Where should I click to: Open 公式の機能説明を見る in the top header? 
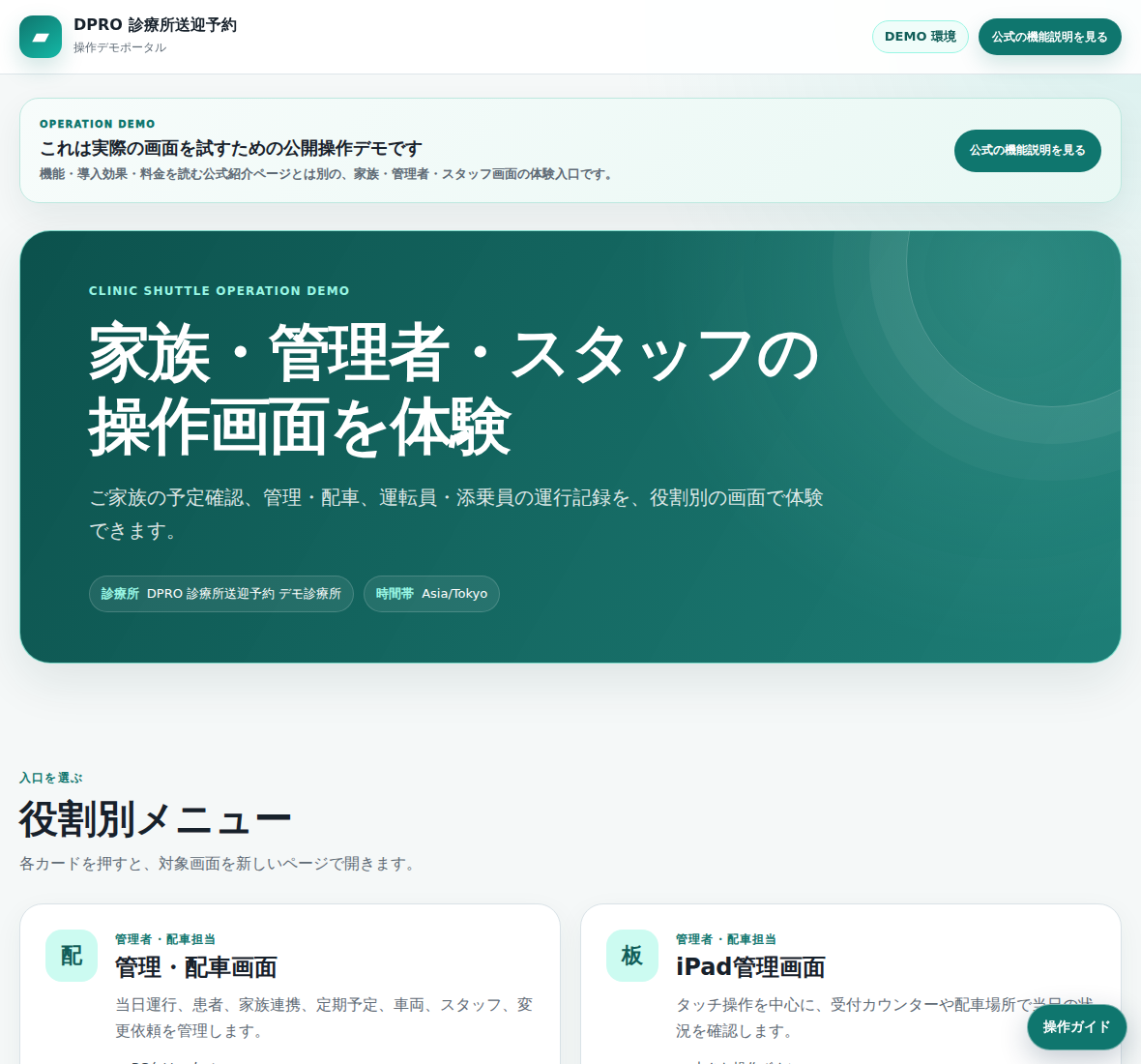click(1049, 37)
